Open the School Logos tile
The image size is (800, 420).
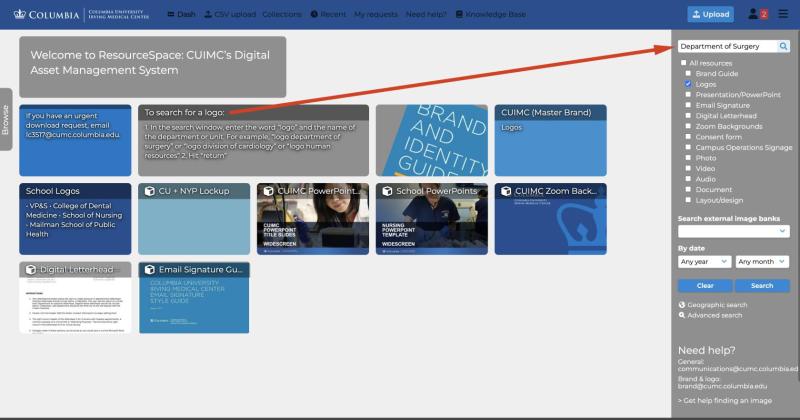(x=75, y=219)
